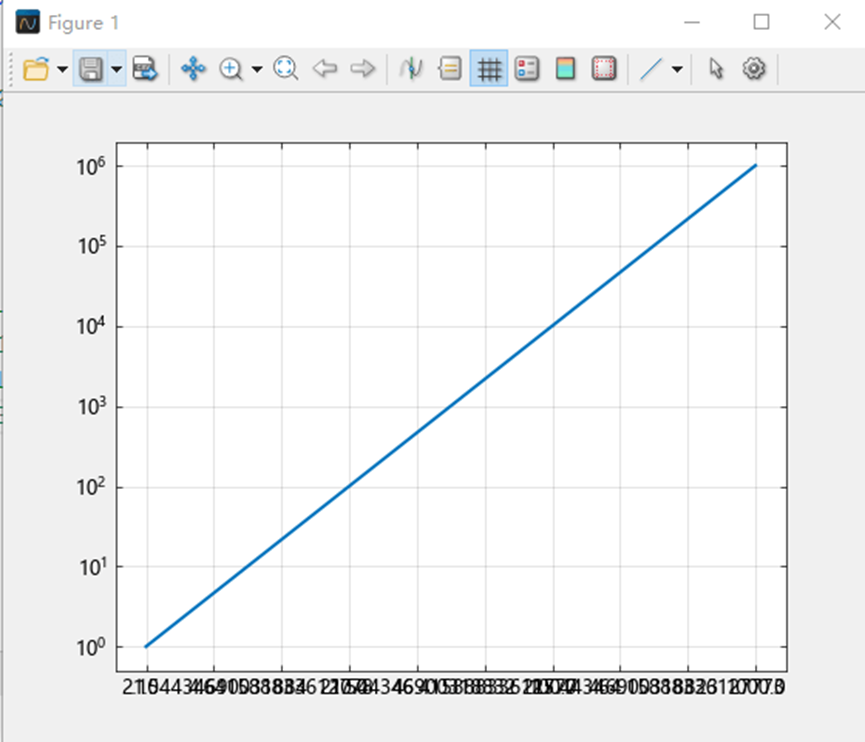Screen dimensions: 865x742
Task: Open a file with the folder icon
Action: coord(36,69)
